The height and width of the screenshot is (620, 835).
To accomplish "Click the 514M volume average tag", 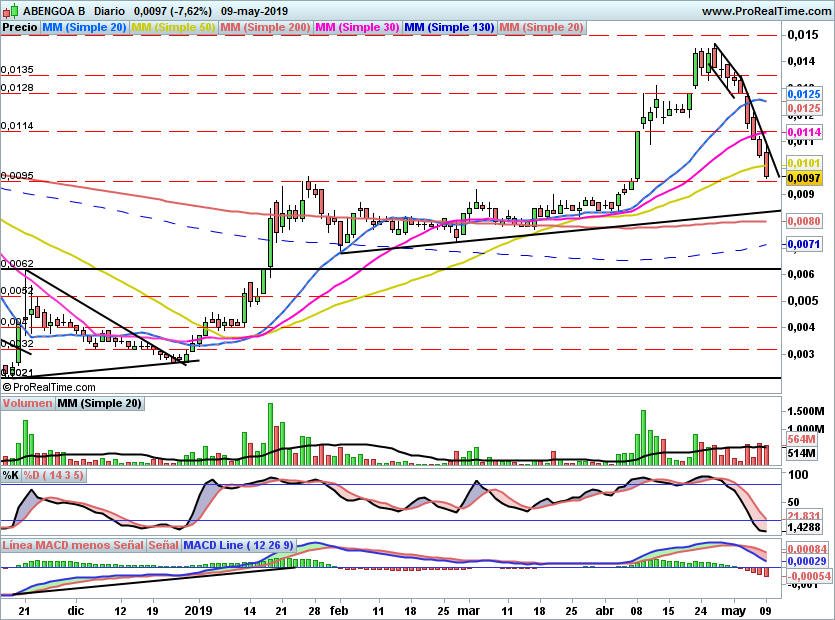I will [x=802, y=453].
